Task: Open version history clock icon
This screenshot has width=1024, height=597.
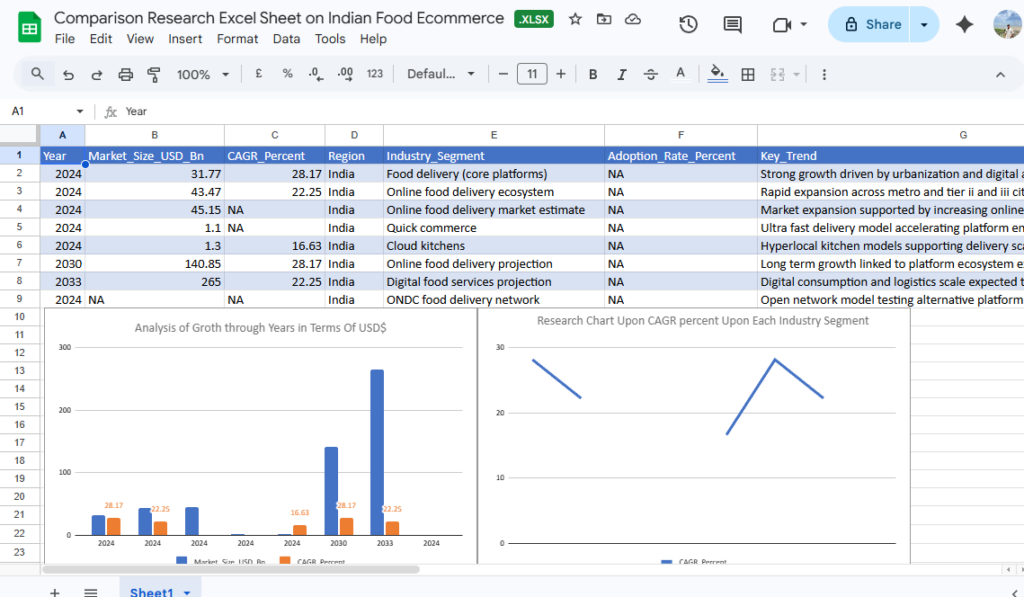Action: click(688, 25)
